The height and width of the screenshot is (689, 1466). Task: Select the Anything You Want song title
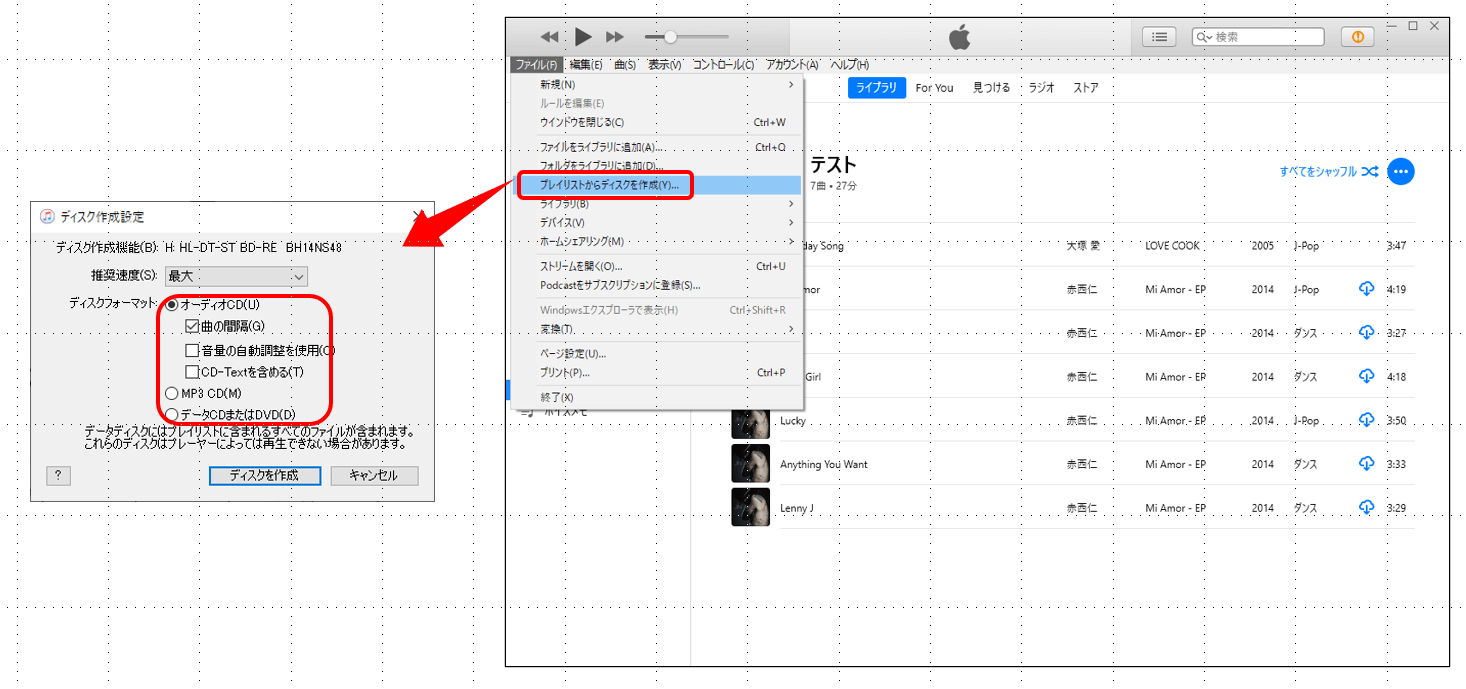823,464
